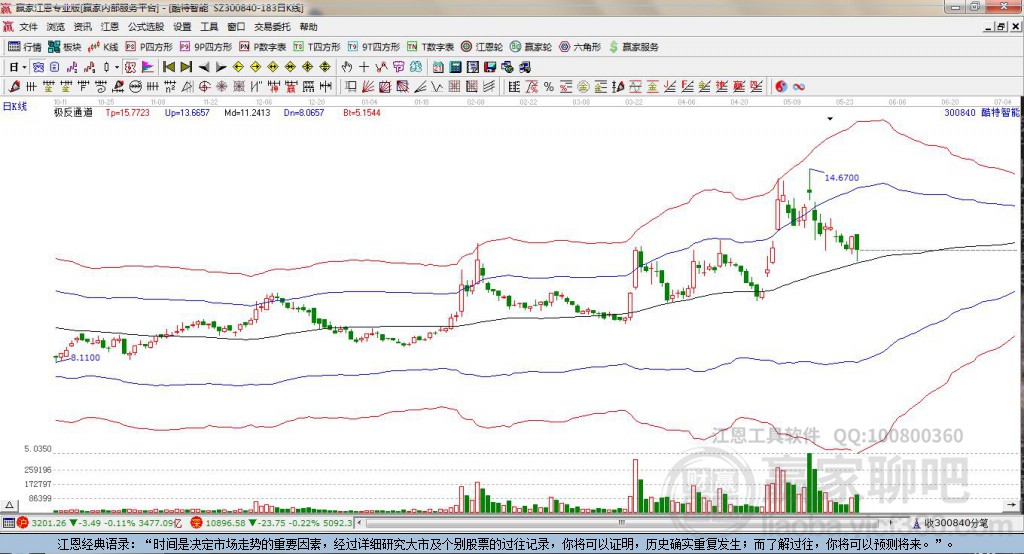Screen dimensions: 1024x554
Task: Open the 交易委托 menu
Action: pyautogui.click(x=272, y=27)
